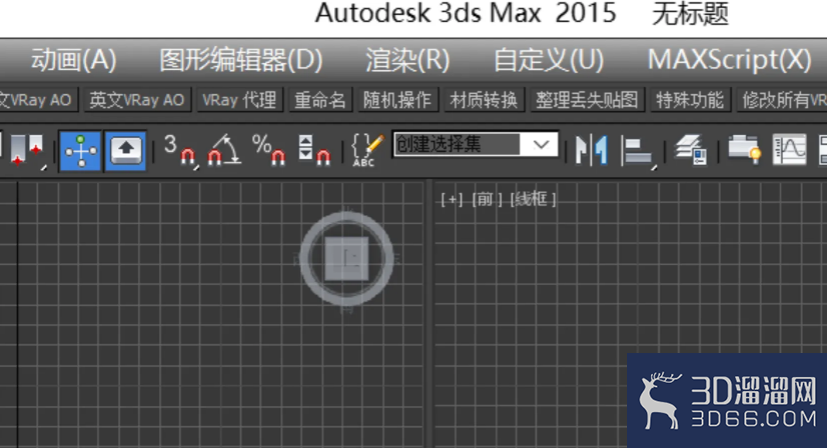Image resolution: width=827 pixels, height=448 pixels.
Task: Expand the 创建选择集 dropdown arrow
Action: [541, 144]
